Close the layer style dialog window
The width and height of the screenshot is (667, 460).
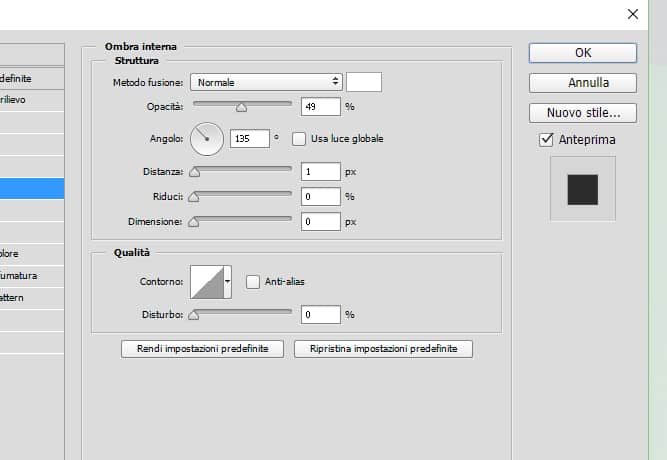(x=632, y=14)
